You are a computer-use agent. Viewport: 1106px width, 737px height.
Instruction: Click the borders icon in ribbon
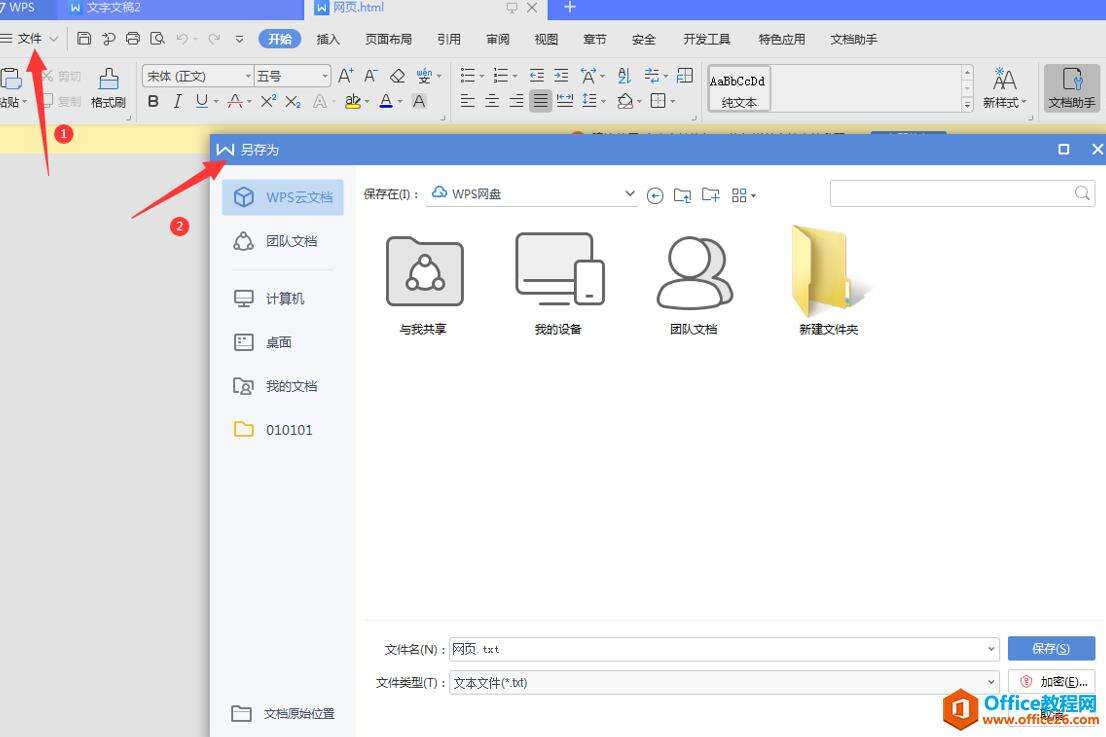pyautogui.click(x=658, y=102)
